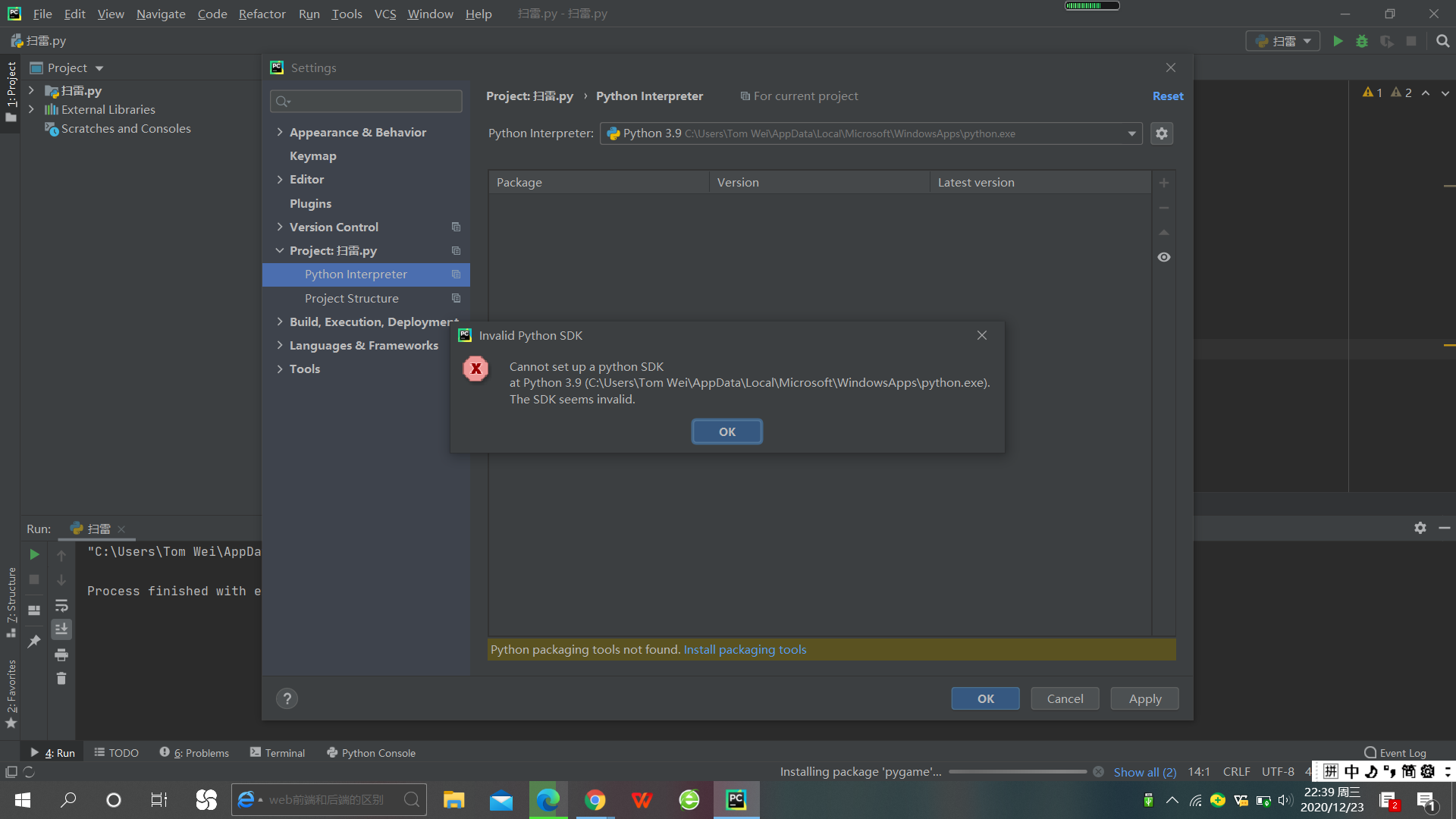The height and width of the screenshot is (819, 1456).
Task: Click the Run panel trash icon
Action: click(61, 679)
